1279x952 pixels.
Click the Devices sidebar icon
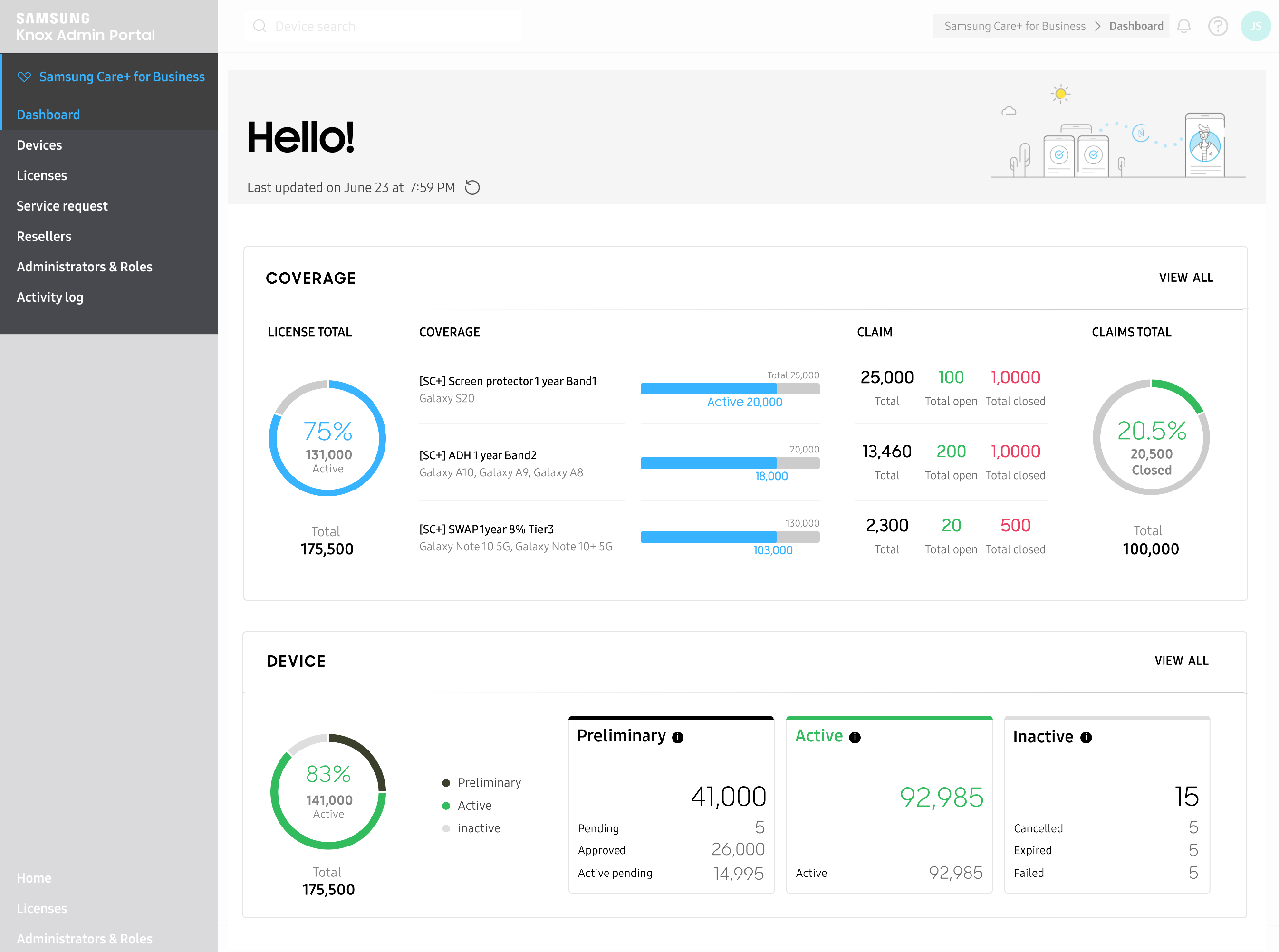coord(39,144)
